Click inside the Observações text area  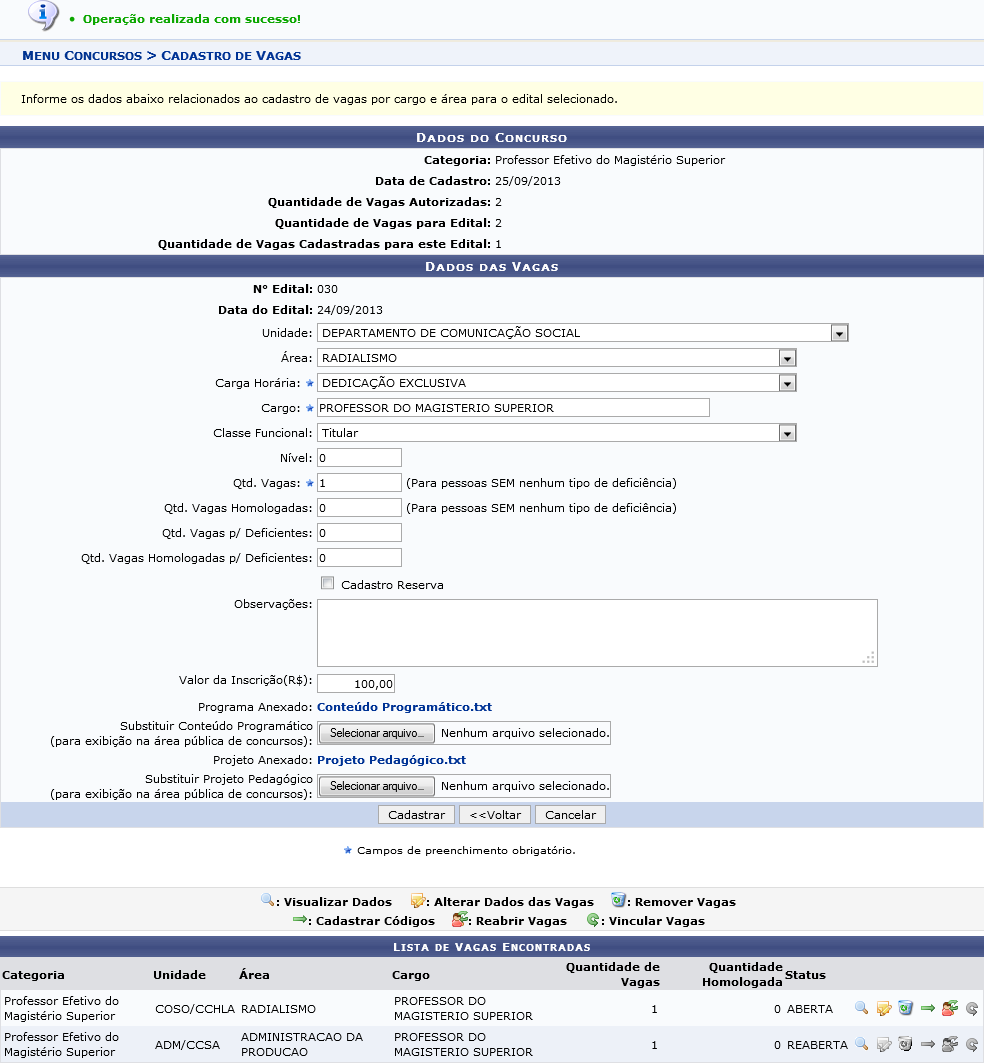(x=597, y=633)
